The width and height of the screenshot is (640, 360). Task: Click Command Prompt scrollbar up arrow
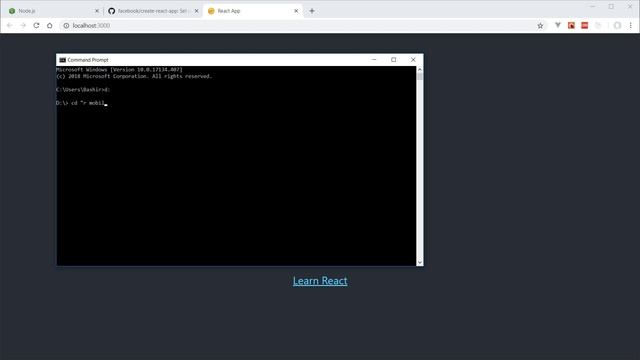pos(420,70)
